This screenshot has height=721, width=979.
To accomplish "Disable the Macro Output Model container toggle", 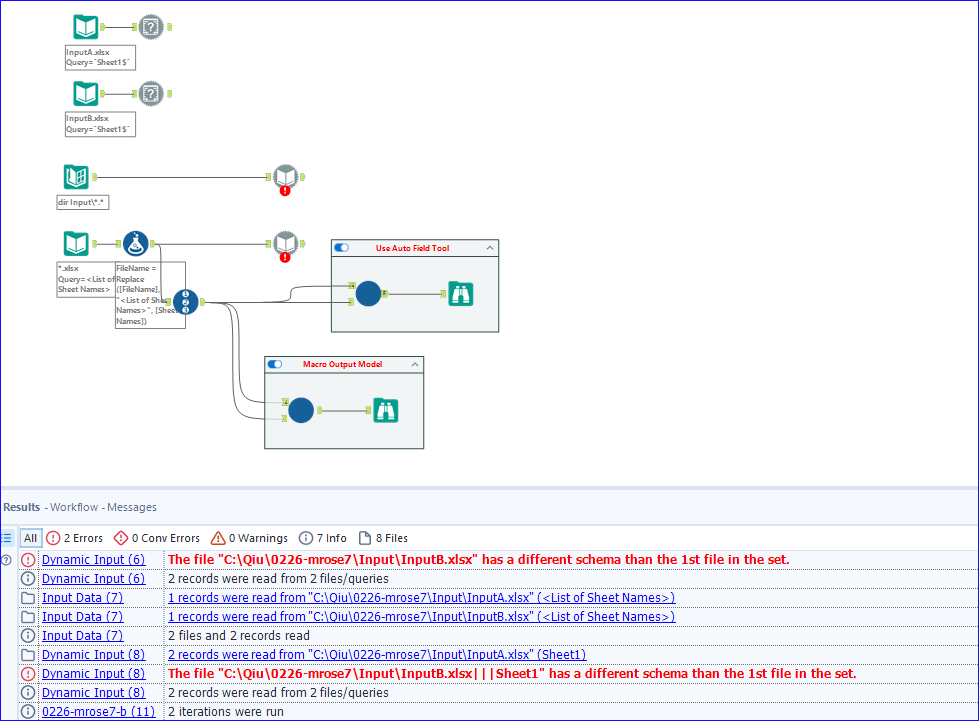I will (274, 364).
